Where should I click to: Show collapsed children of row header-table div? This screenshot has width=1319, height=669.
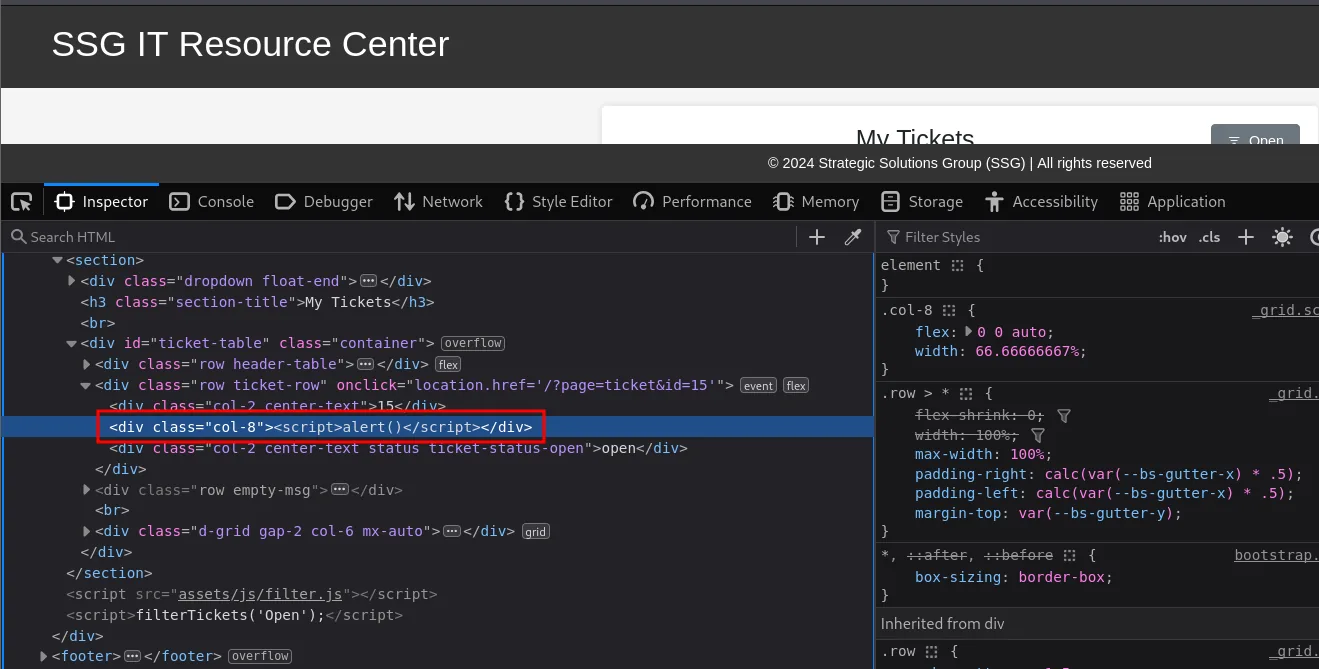[x=365, y=365]
